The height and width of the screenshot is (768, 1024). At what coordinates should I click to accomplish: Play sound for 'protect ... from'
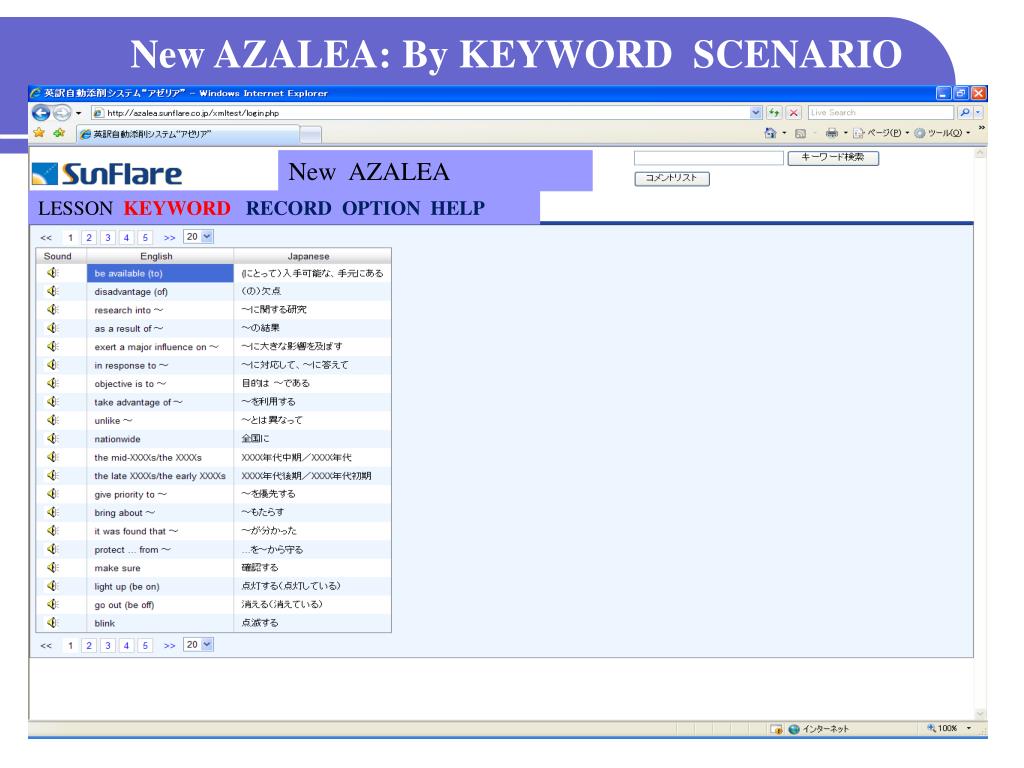53,549
